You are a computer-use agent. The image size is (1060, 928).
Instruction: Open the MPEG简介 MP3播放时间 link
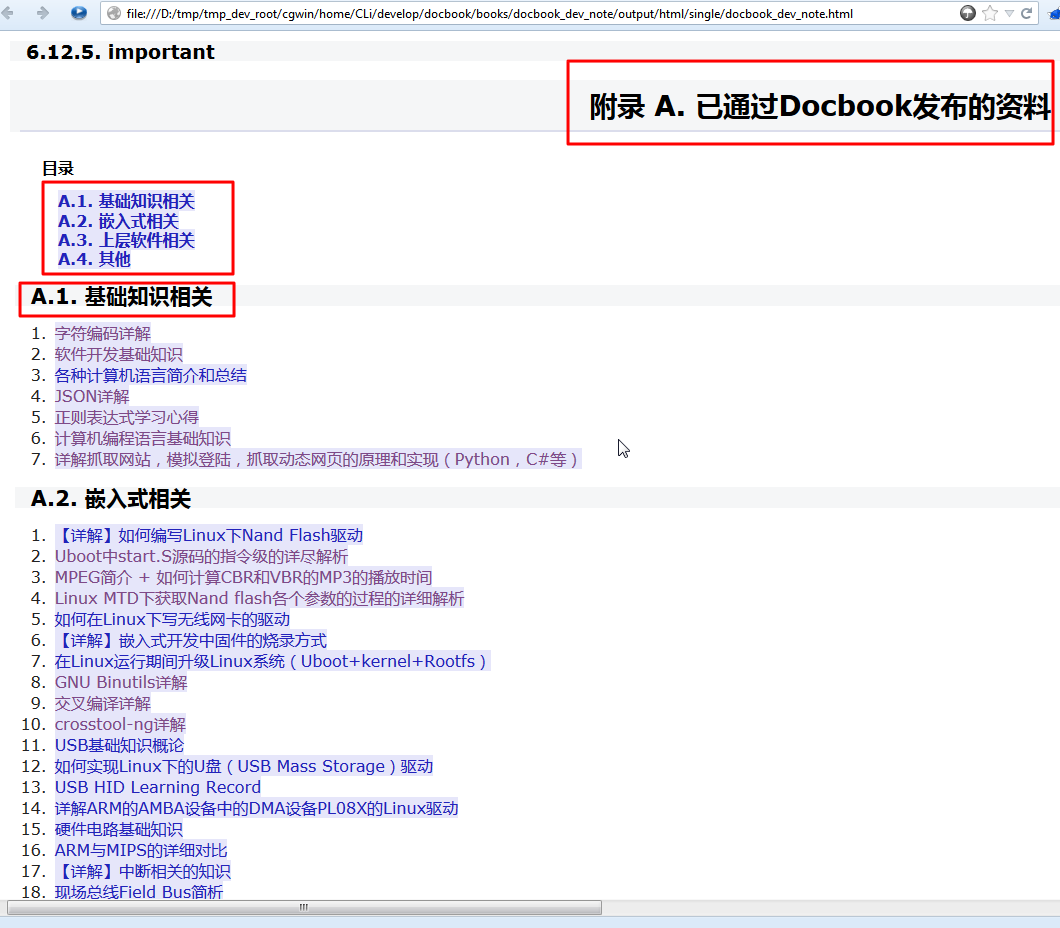tap(243, 577)
